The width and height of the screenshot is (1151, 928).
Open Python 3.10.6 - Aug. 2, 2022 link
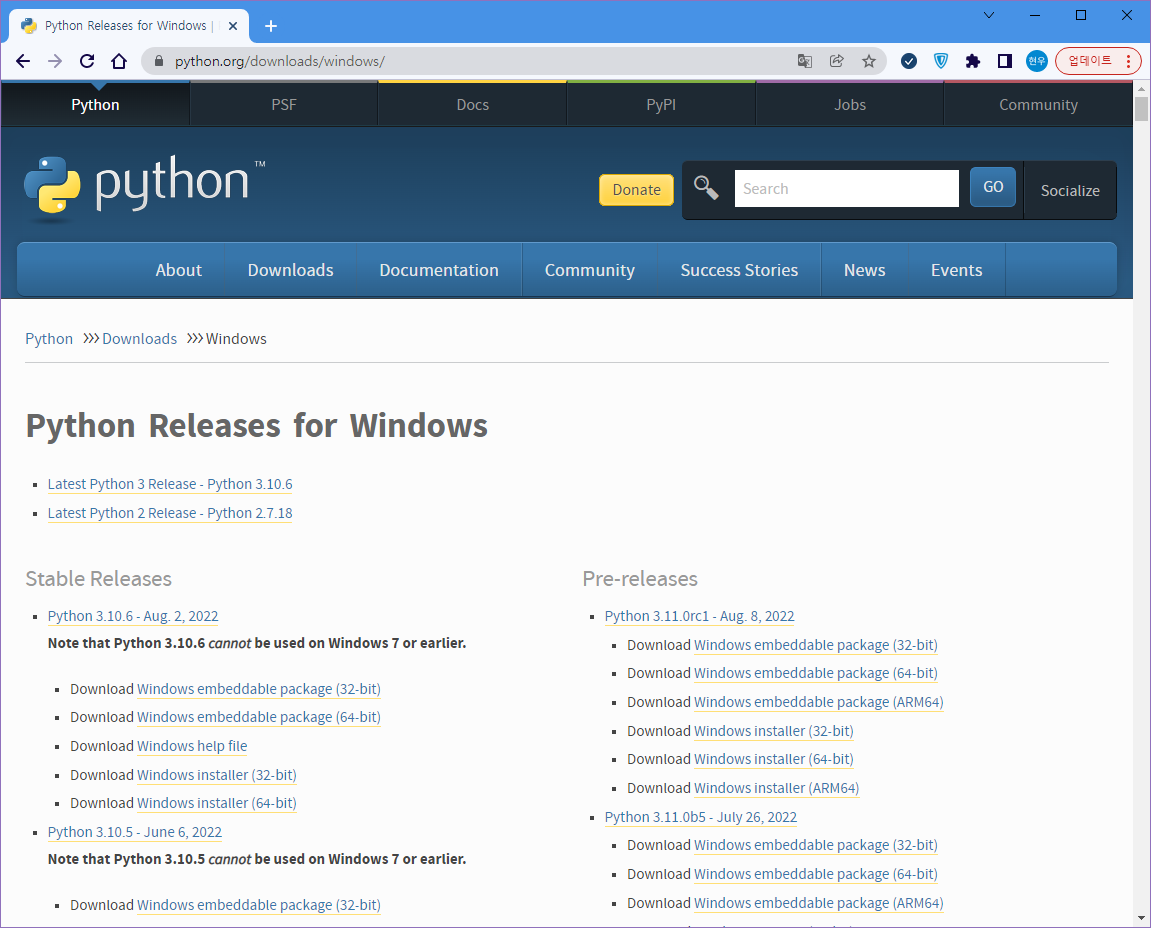[x=133, y=616]
